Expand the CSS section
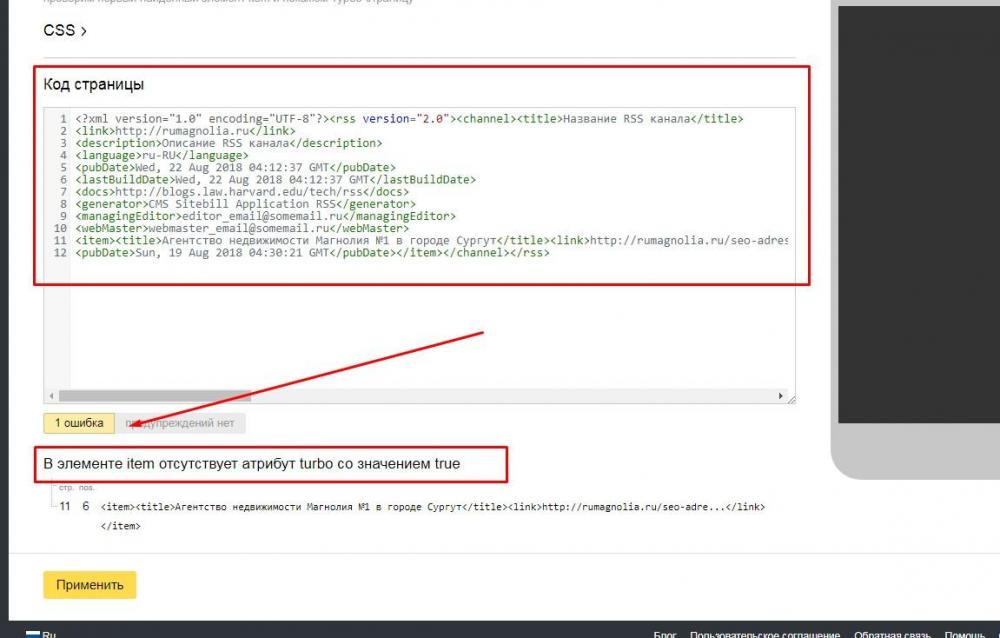The image size is (1000, 638). point(64,31)
